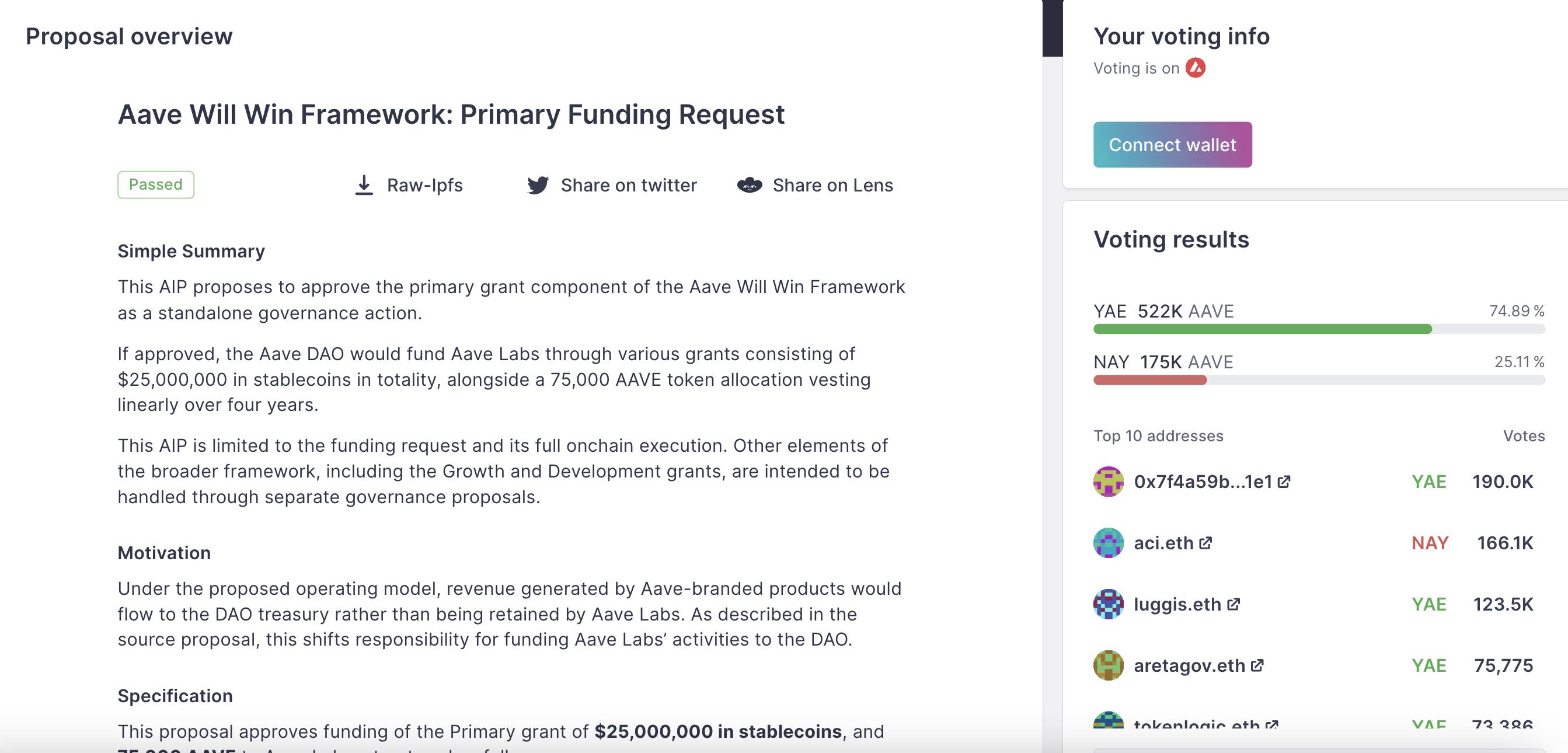Image resolution: width=1568 pixels, height=753 pixels.
Task: Click the Avalanche network logo icon
Action: (x=1196, y=68)
